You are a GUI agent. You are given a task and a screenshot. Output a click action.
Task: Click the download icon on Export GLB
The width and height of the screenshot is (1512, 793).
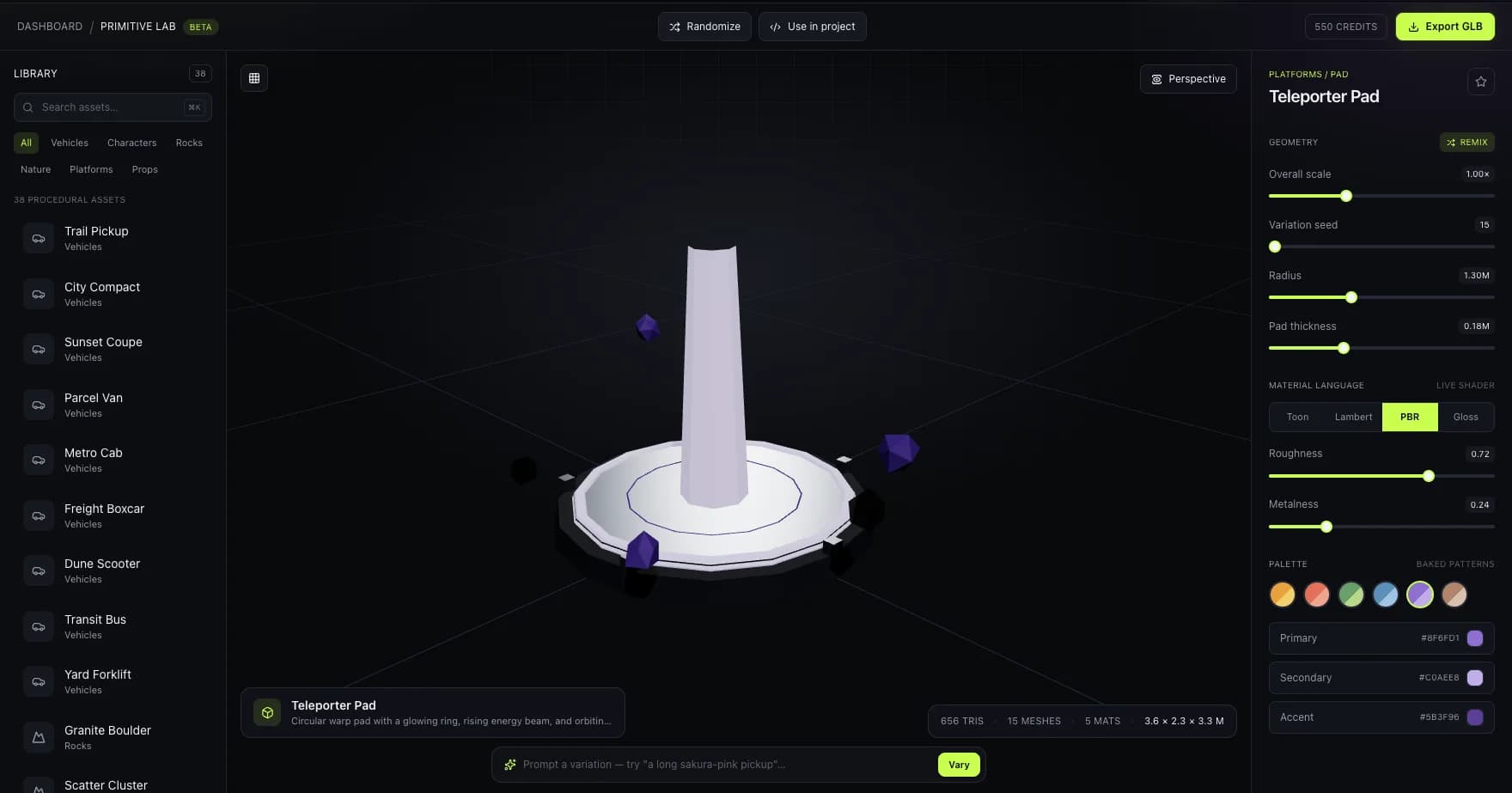[x=1413, y=27]
